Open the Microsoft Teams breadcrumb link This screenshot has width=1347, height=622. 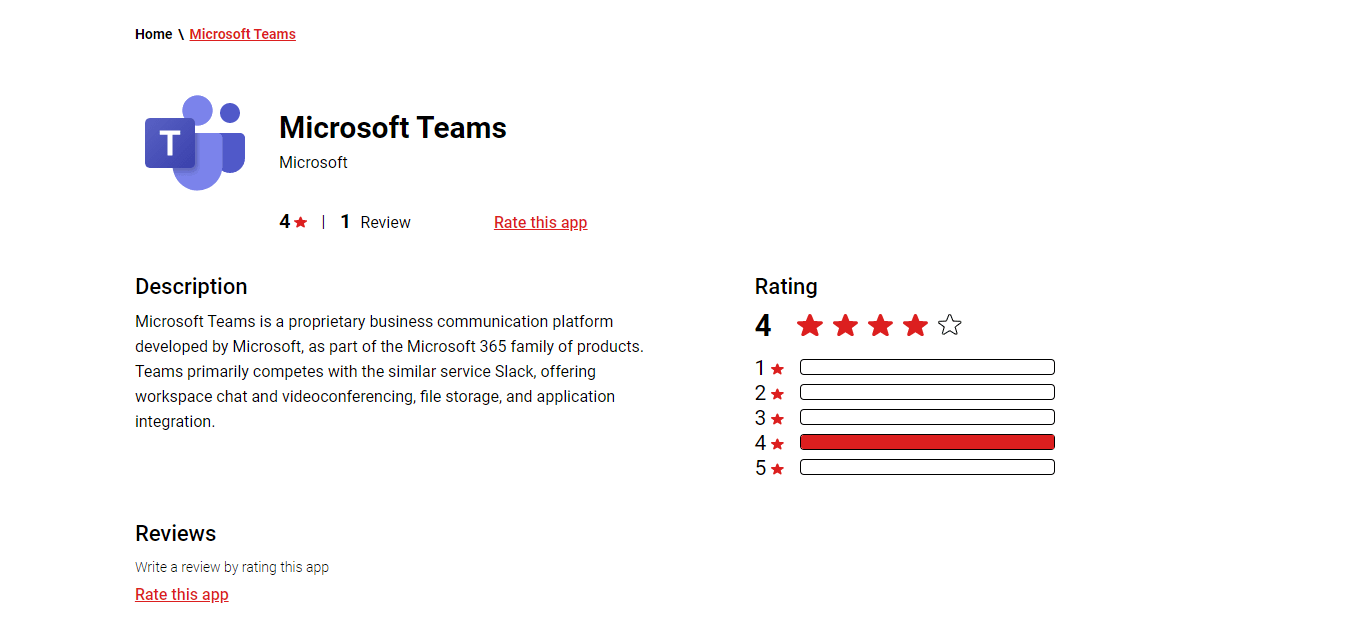click(242, 33)
